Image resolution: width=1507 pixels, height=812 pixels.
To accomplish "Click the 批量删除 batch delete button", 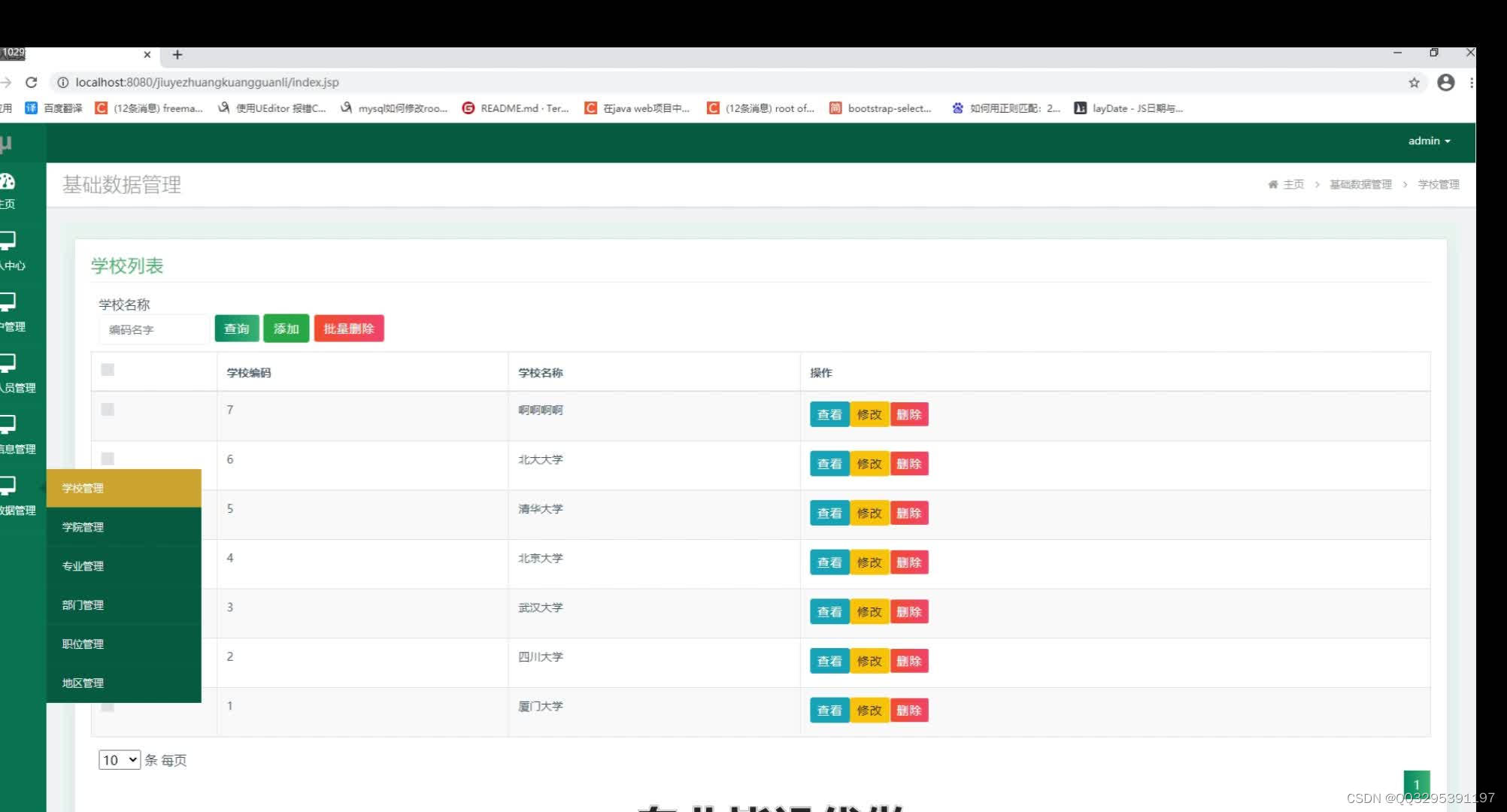I will coord(349,329).
